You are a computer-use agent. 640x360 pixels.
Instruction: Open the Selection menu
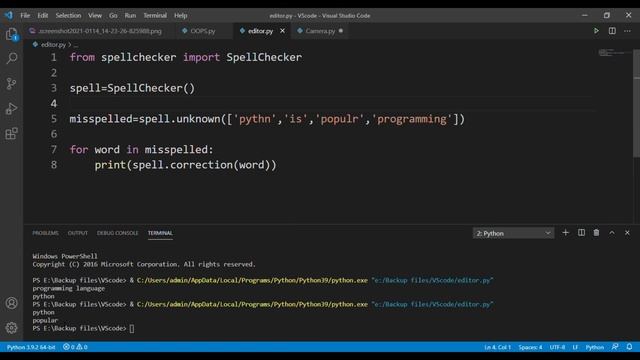[x=68, y=16]
